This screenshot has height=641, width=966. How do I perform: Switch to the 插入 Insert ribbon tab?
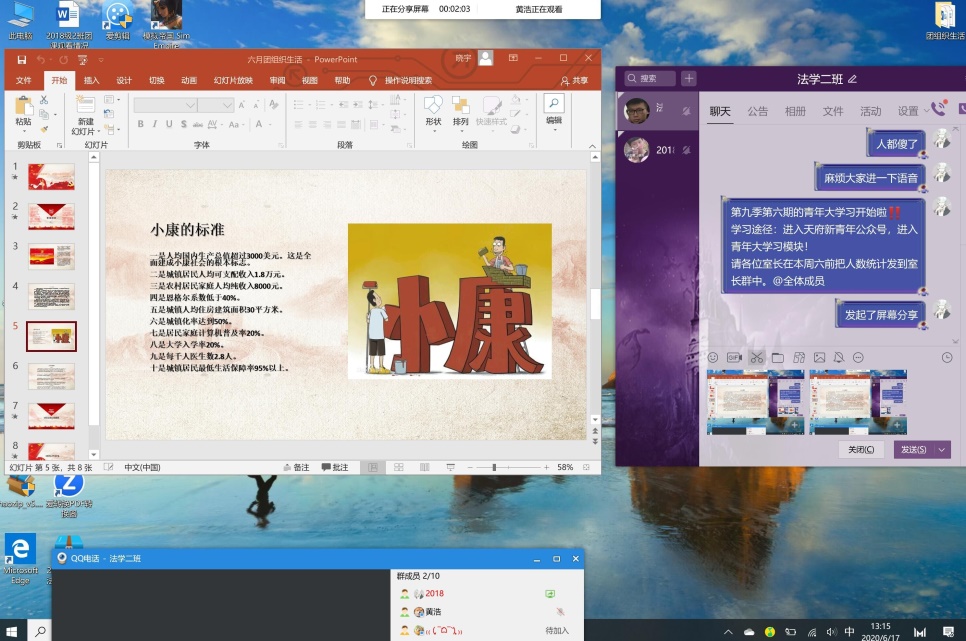(91, 81)
